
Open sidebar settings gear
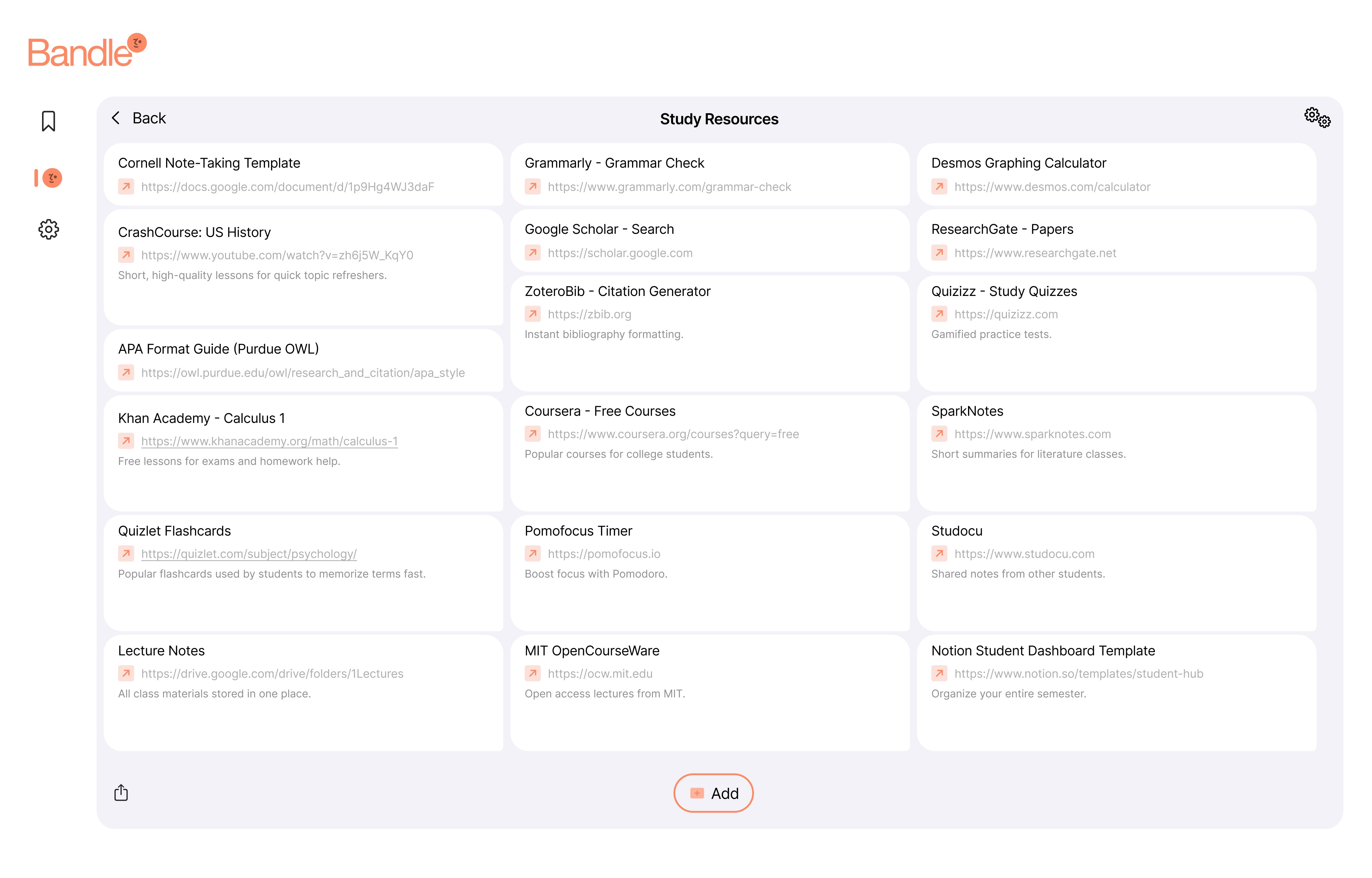(49, 229)
